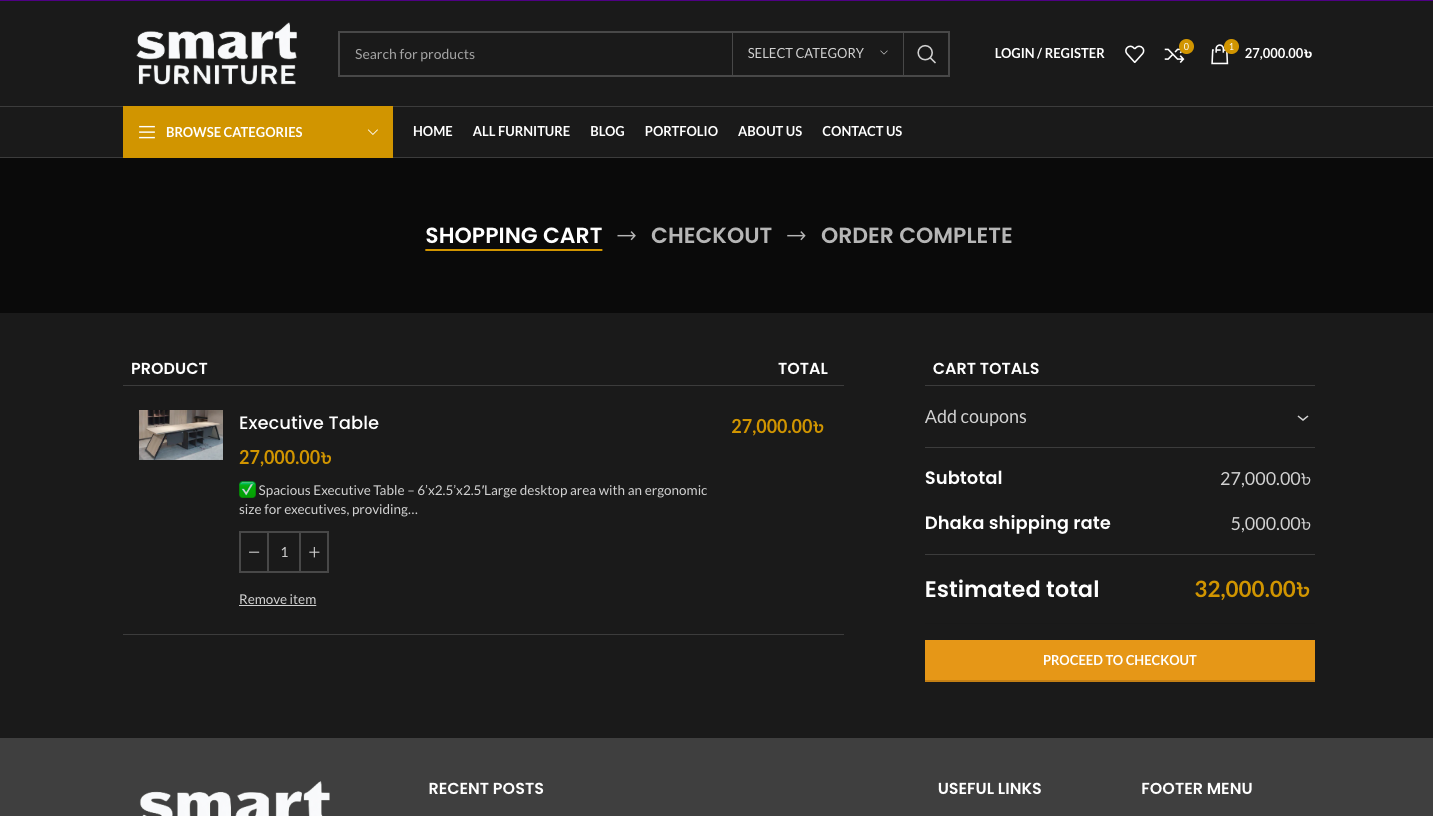Open the Executive Table product title link
The height and width of the screenshot is (816, 1433).
pos(309,423)
